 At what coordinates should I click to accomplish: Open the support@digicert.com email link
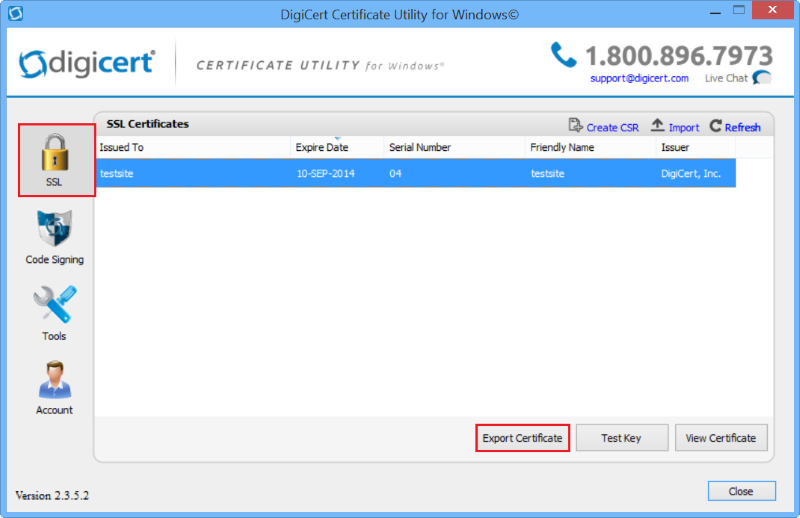(639, 78)
